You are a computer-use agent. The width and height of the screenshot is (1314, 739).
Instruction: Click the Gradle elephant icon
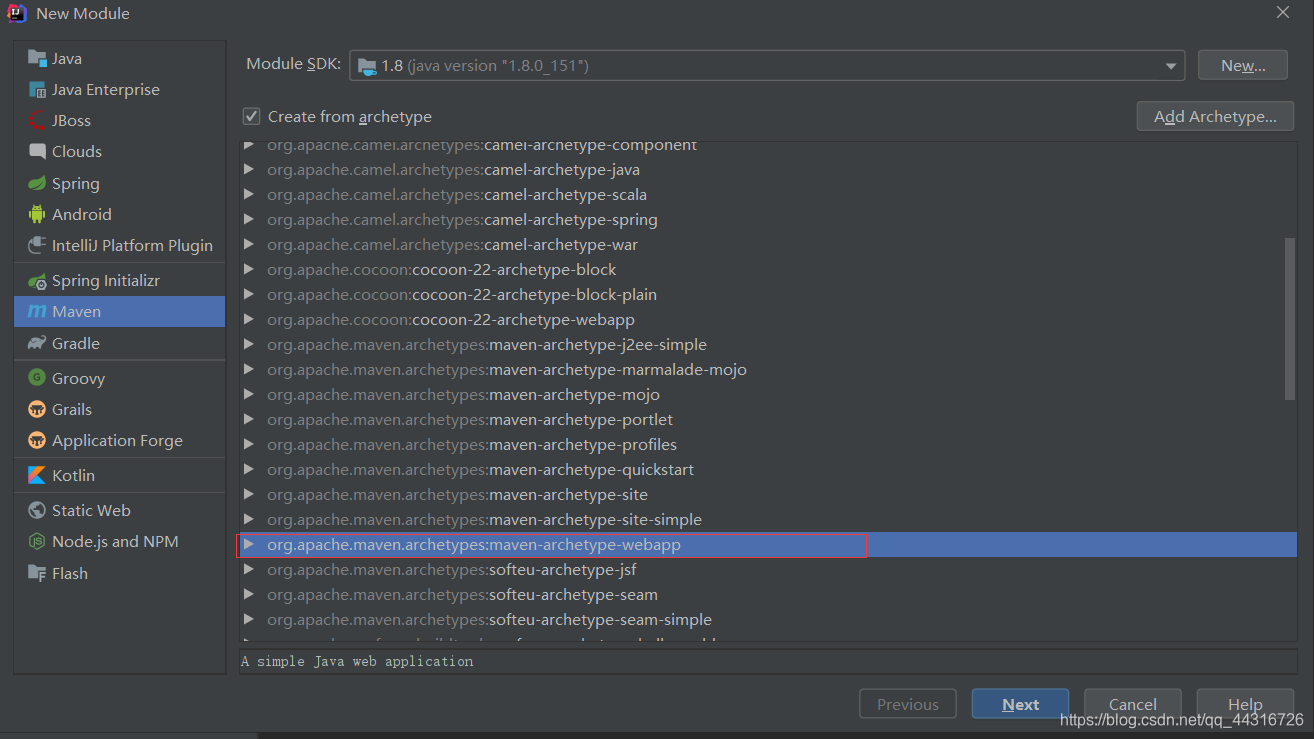point(37,344)
